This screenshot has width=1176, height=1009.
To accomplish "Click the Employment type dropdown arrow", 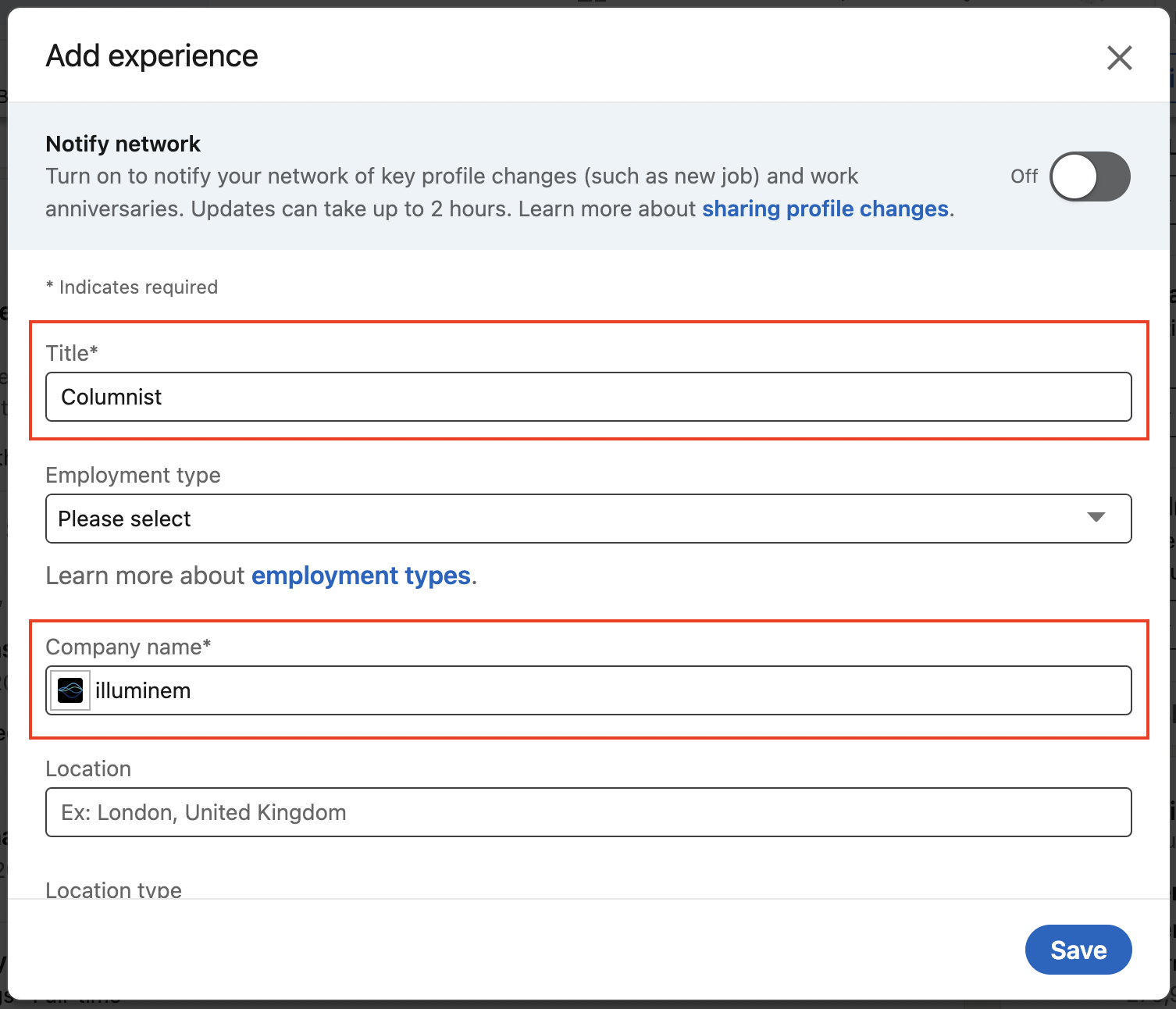I will (x=1096, y=518).
